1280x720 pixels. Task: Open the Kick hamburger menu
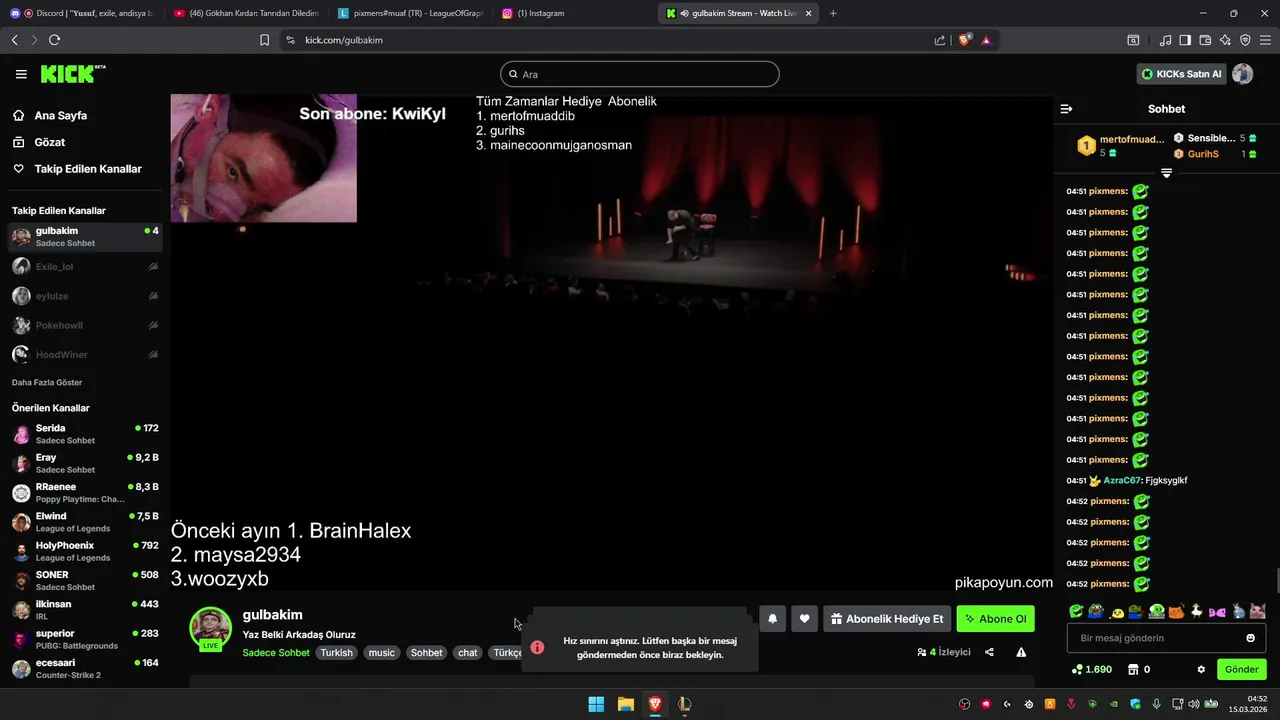point(21,74)
